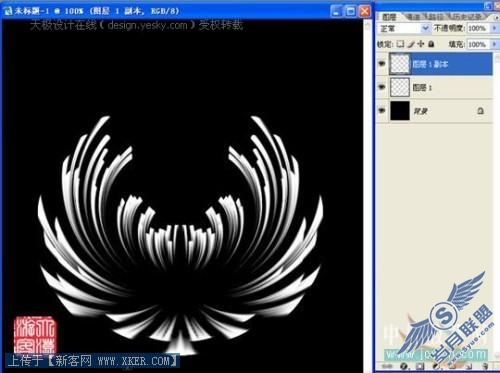The width and height of the screenshot is (500, 373).
Task: Click the 填充 100% value field
Action: (478, 44)
